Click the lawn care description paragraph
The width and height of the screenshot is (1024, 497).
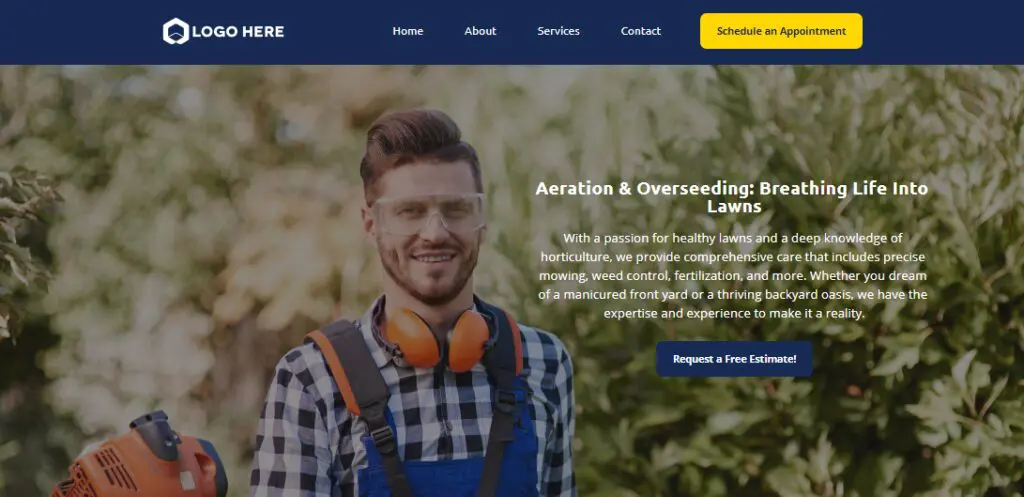point(733,276)
